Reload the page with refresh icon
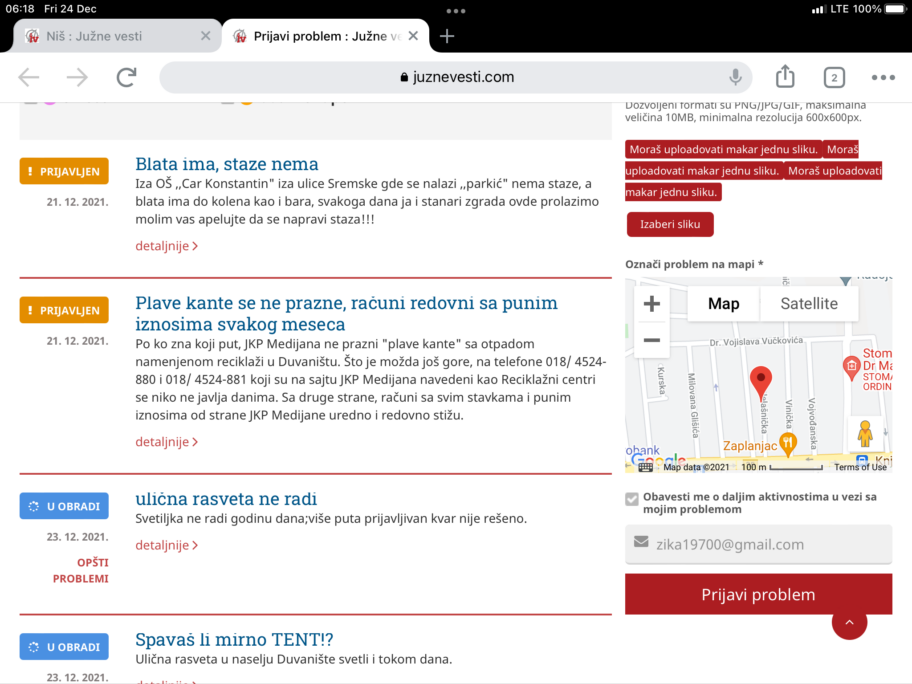The width and height of the screenshot is (912, 684). (x=126, y=77)
